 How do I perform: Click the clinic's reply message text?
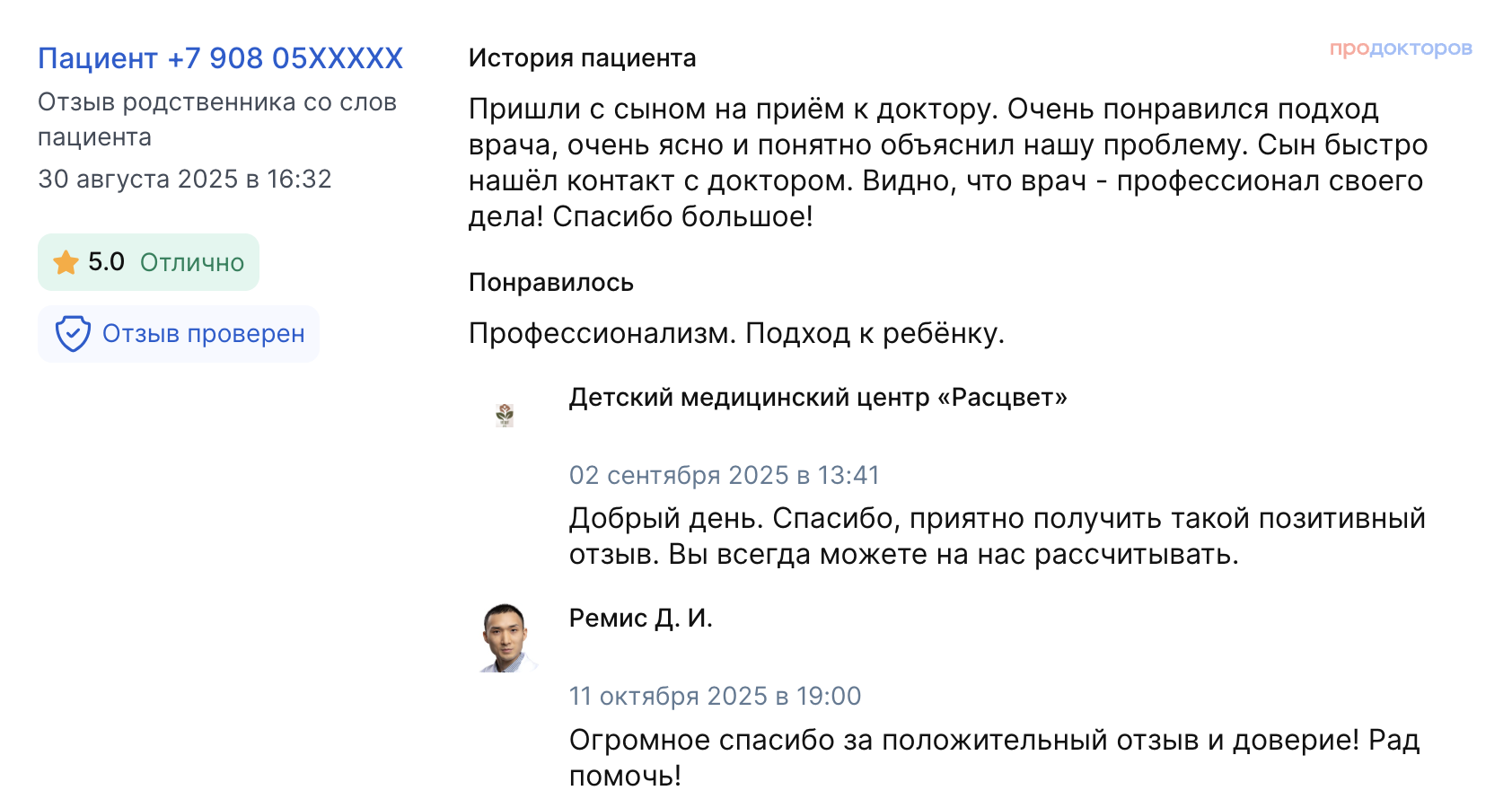coord(997,536)
